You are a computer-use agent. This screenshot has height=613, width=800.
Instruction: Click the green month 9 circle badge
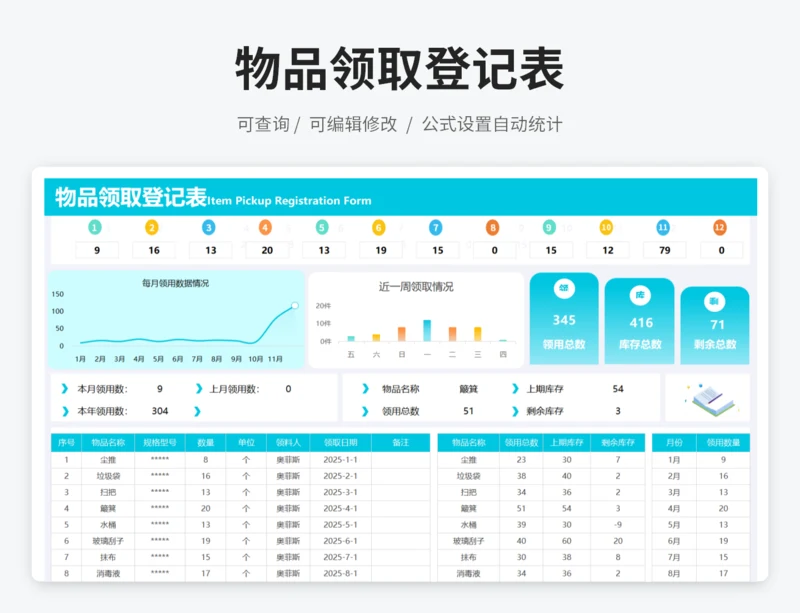pyautogui.click(x=549, y=227)
